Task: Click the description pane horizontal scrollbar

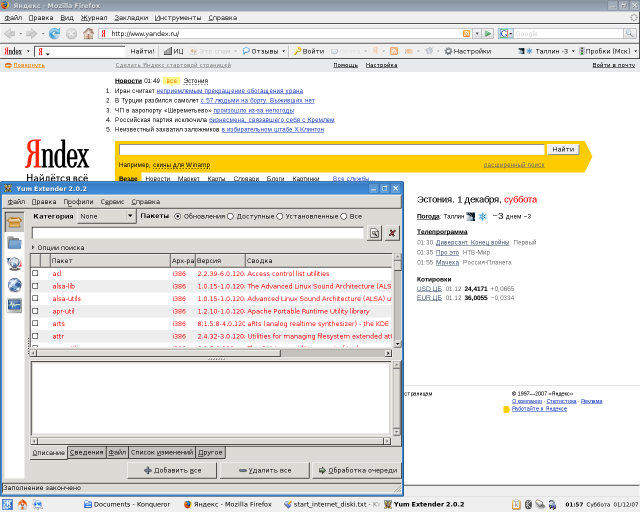Action: coord(211,441)
